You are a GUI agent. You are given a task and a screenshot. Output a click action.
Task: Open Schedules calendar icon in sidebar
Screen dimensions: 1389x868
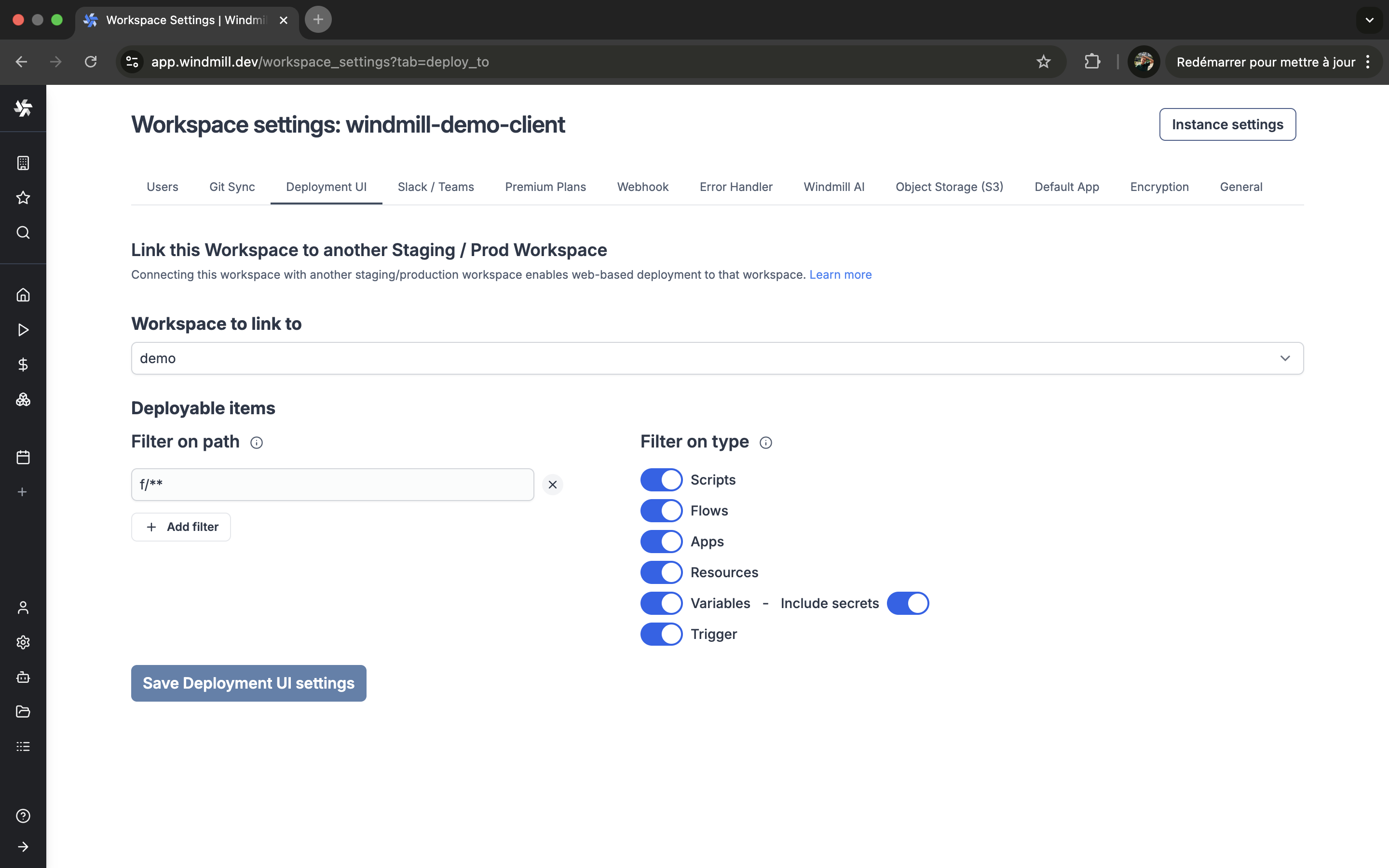click(23, 458)
